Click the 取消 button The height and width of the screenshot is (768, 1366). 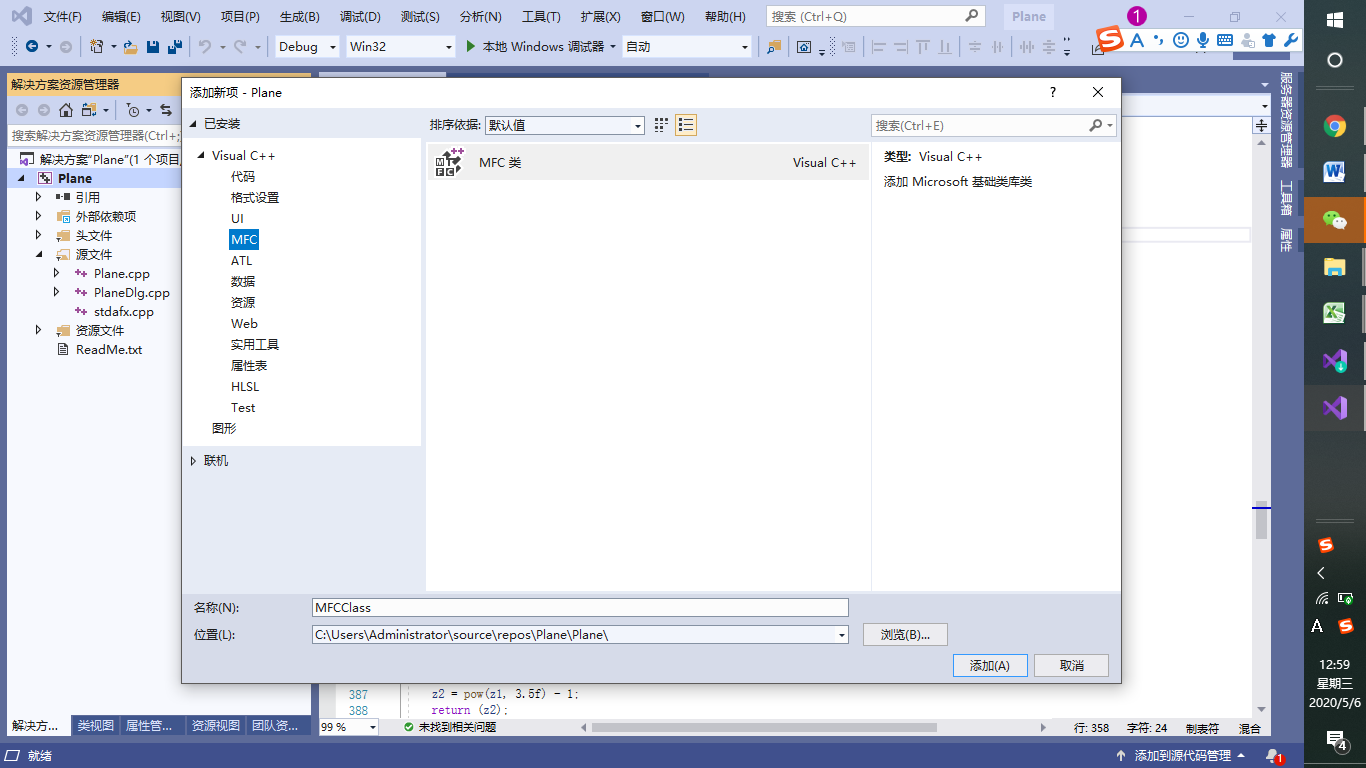(x=1071, y=665)
